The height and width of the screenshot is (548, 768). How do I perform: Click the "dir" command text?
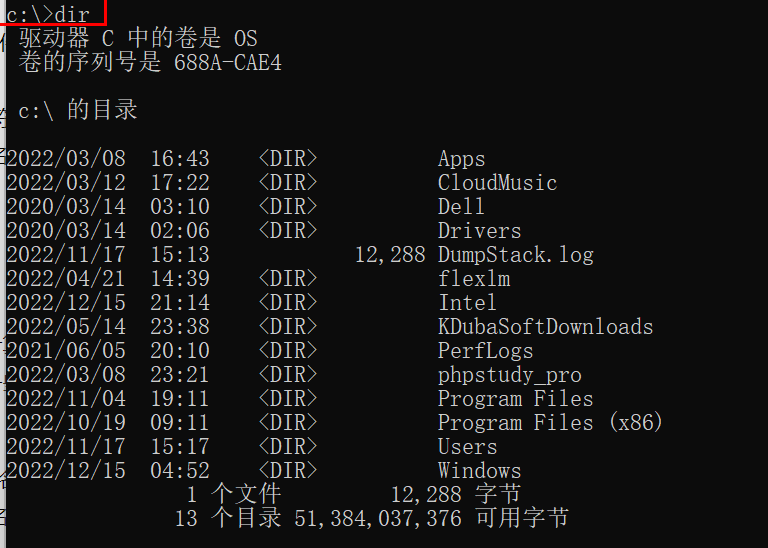tap(72, 15)
